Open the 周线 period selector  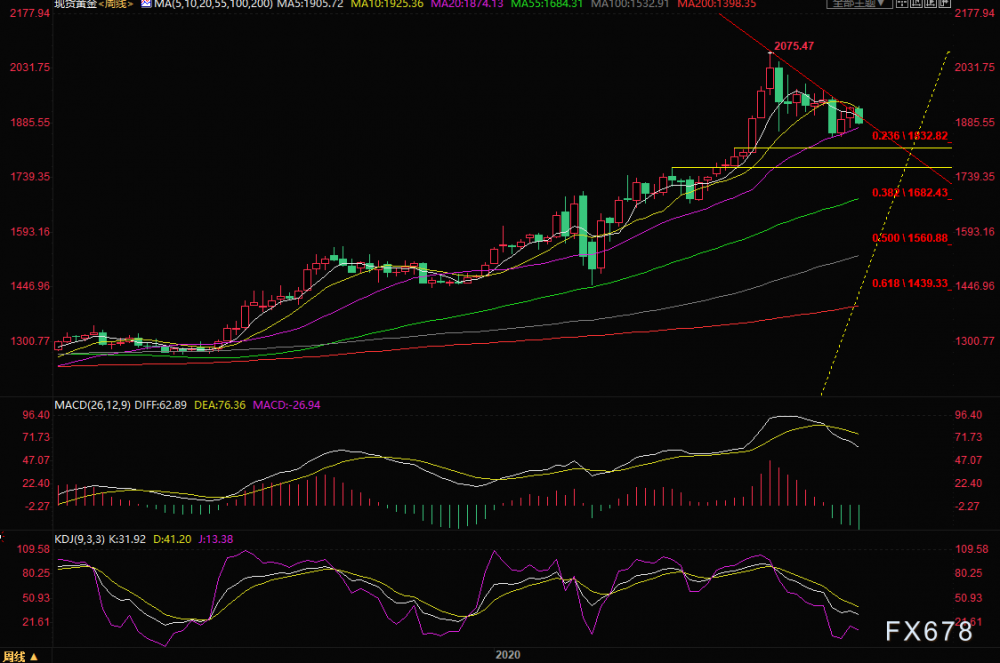(20, 656)
